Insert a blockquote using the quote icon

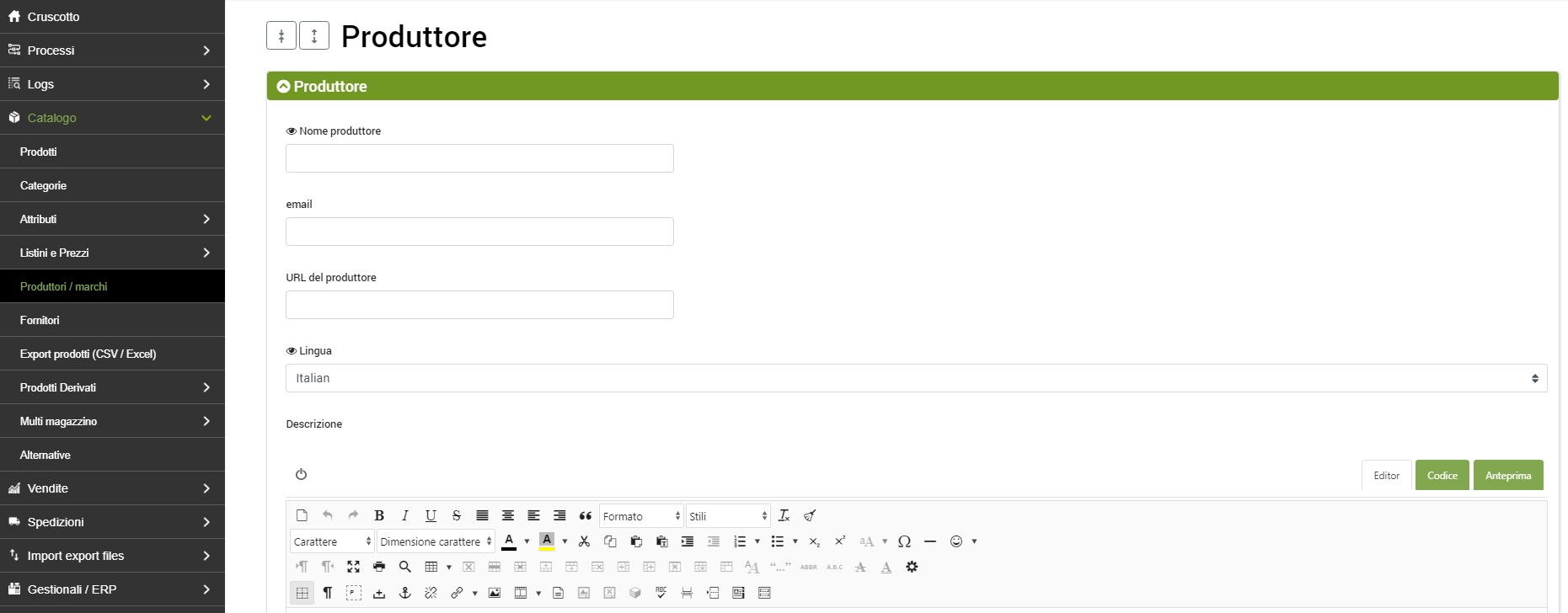(586, 516)
